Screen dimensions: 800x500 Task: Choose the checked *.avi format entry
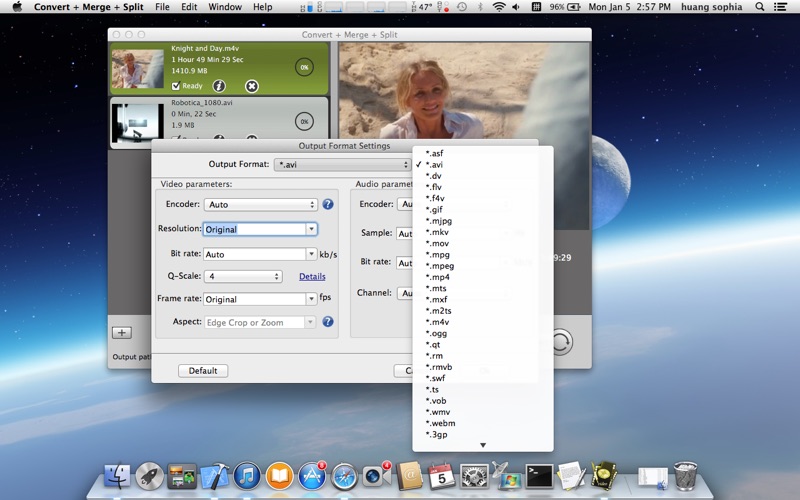coord(483,164)
